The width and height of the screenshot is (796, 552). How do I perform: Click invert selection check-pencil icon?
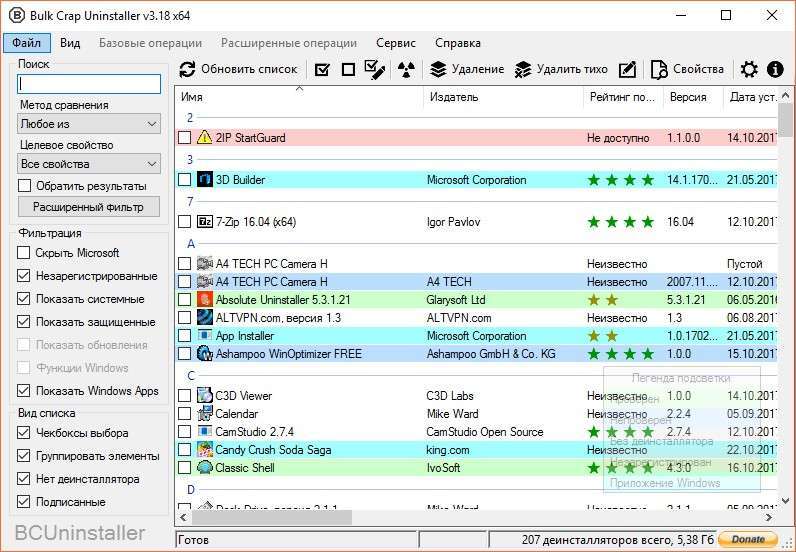tap(375, 70)
